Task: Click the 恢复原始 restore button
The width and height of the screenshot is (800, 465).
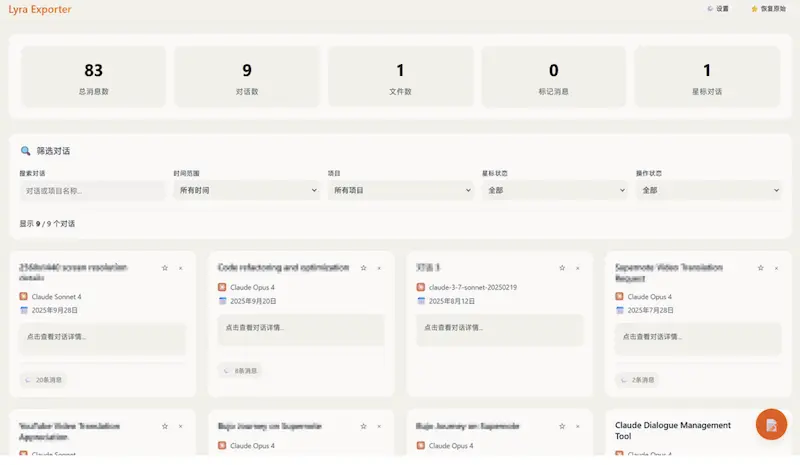Action: [768, 9]
